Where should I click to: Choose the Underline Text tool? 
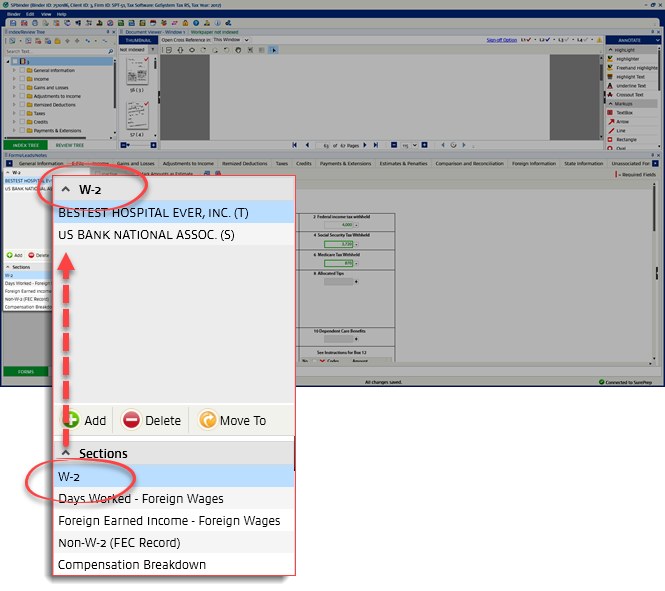coord(630,86)
